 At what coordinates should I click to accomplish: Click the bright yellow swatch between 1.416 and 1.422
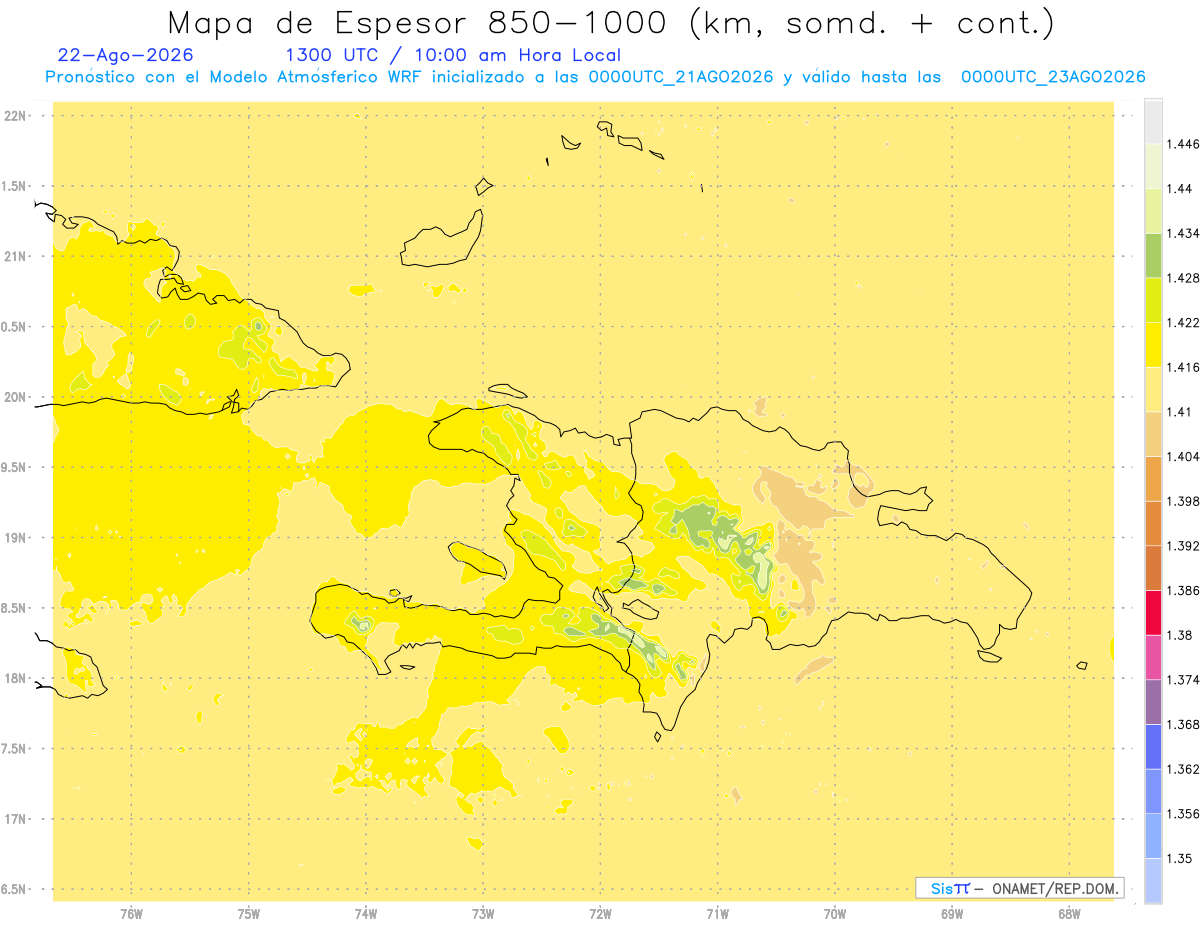(1153, 345)
